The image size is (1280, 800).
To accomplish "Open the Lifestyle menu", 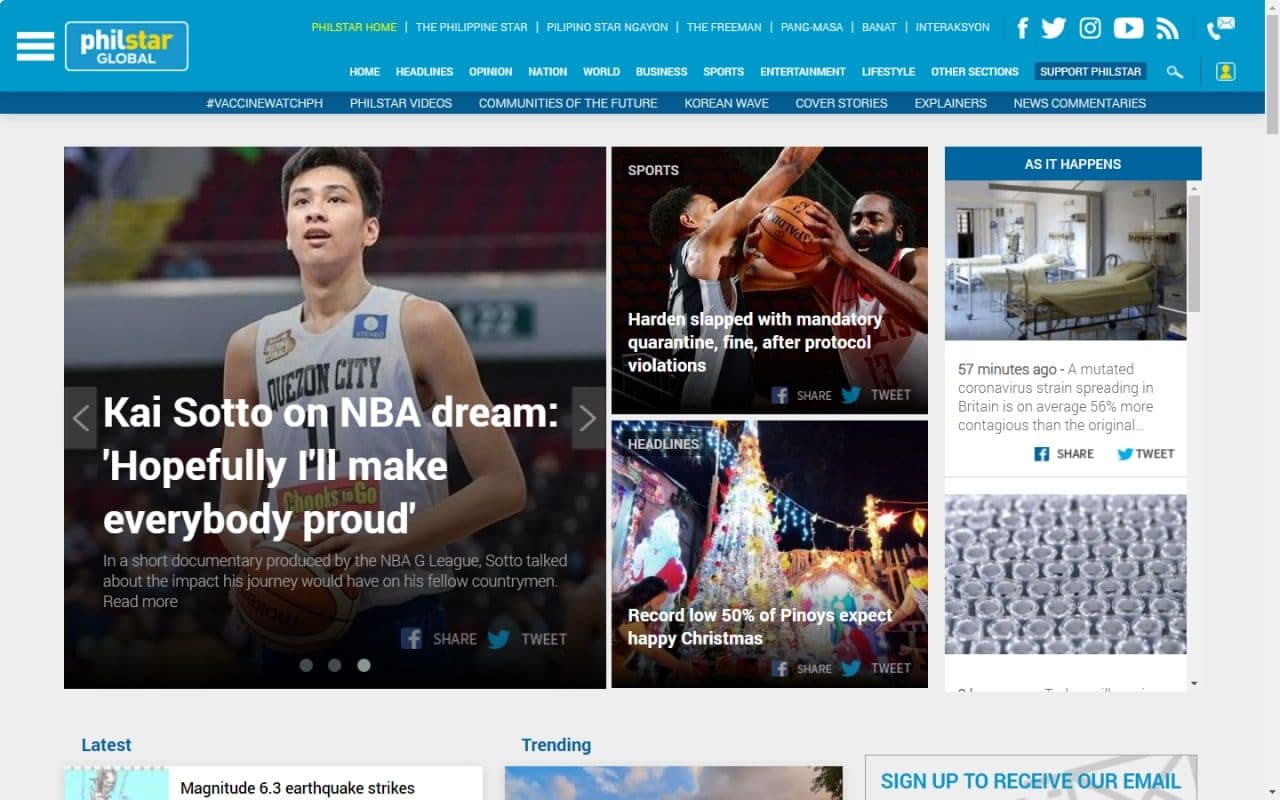I will pos(889,72).
